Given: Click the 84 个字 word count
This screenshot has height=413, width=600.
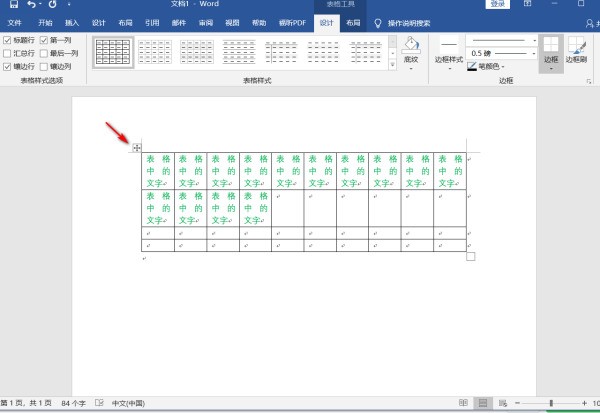Looking at the screenshot, I should point(73,403).
